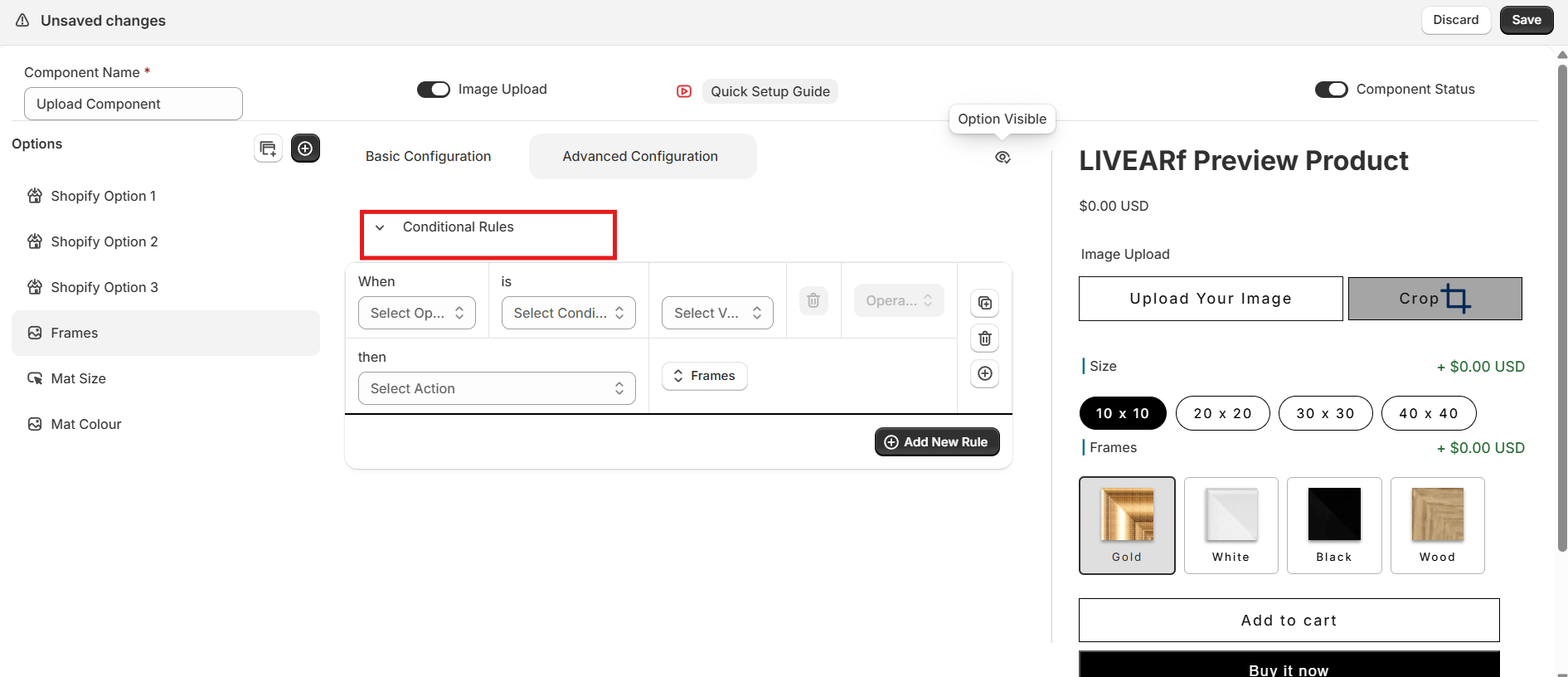This screenshot has height=677, width=1568.
Task: Click the disabled trash icon in the When row
Action: [813, 300]
